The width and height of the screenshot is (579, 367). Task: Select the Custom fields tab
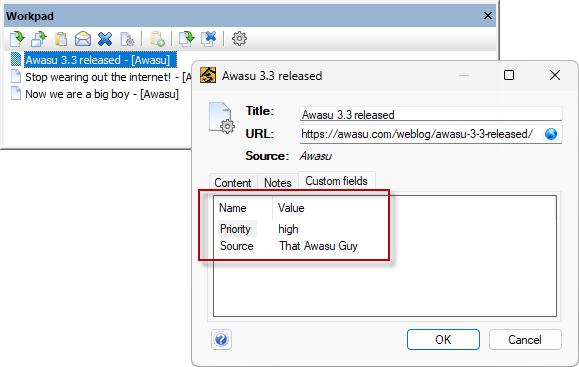coord(337,181)
